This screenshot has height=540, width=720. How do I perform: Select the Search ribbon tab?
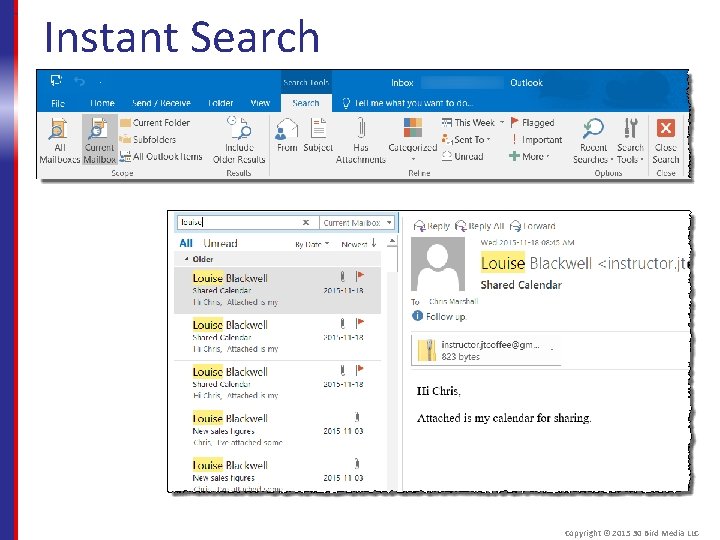click(x=306, y=103)
